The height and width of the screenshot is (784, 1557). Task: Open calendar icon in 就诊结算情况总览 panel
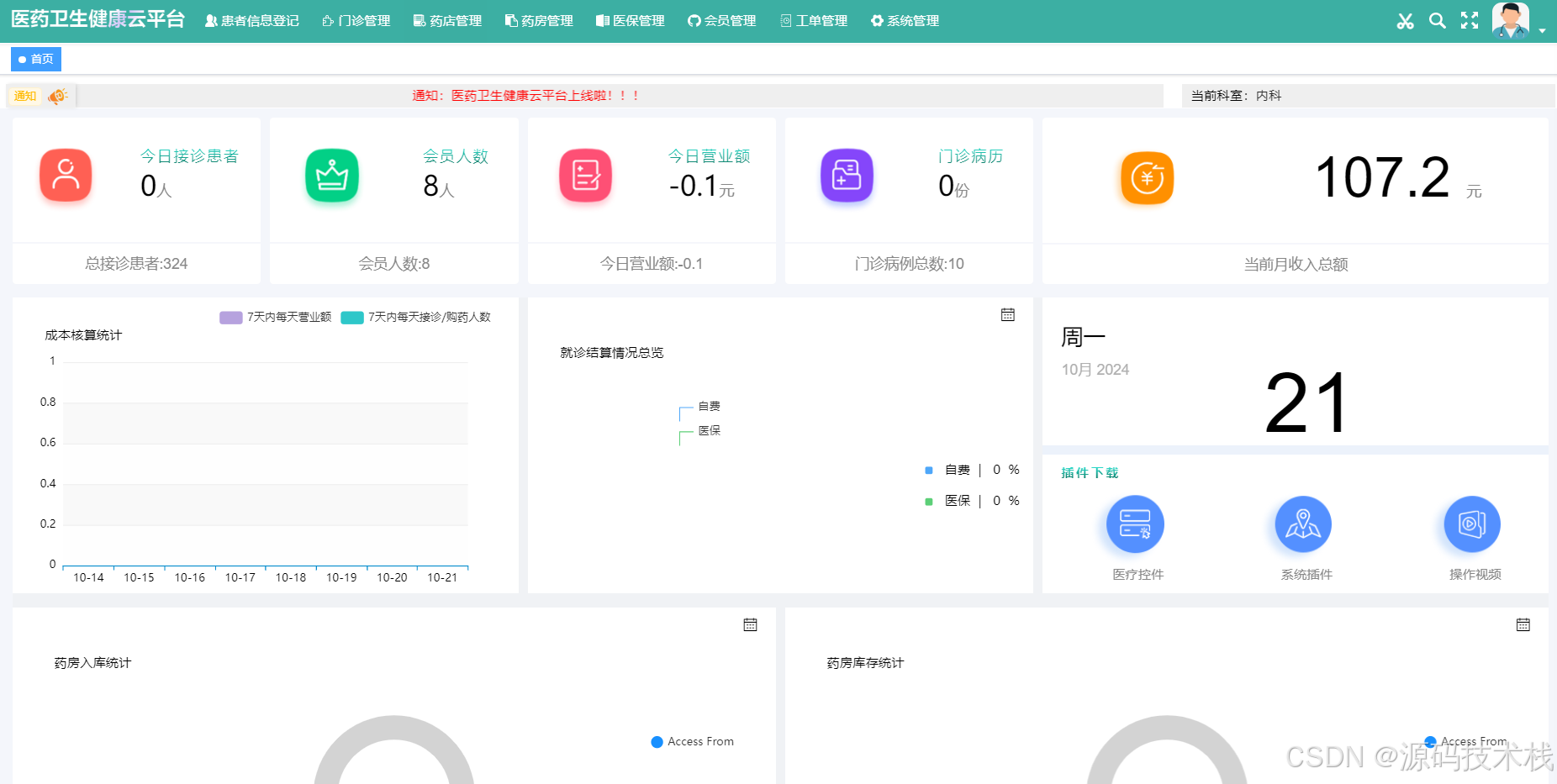pos(1008,315)
